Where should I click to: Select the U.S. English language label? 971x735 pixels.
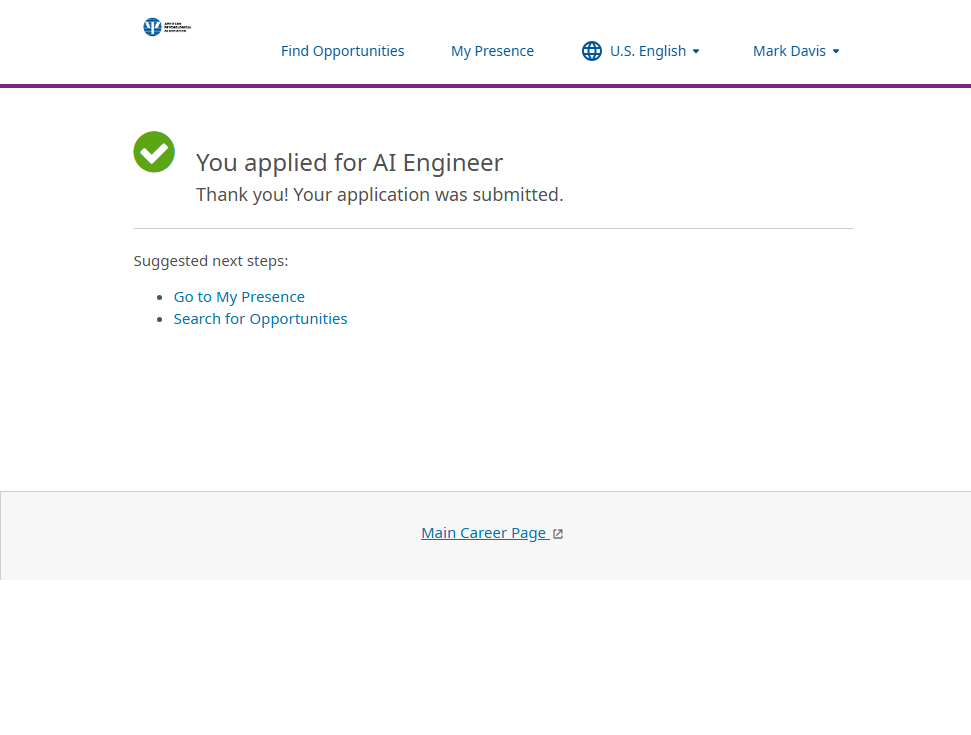point(648,51)
